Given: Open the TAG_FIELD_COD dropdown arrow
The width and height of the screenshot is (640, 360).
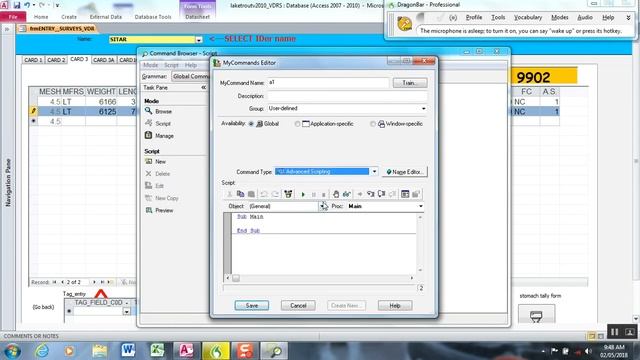Looking at the screenshot, I should tap(127, 311).
